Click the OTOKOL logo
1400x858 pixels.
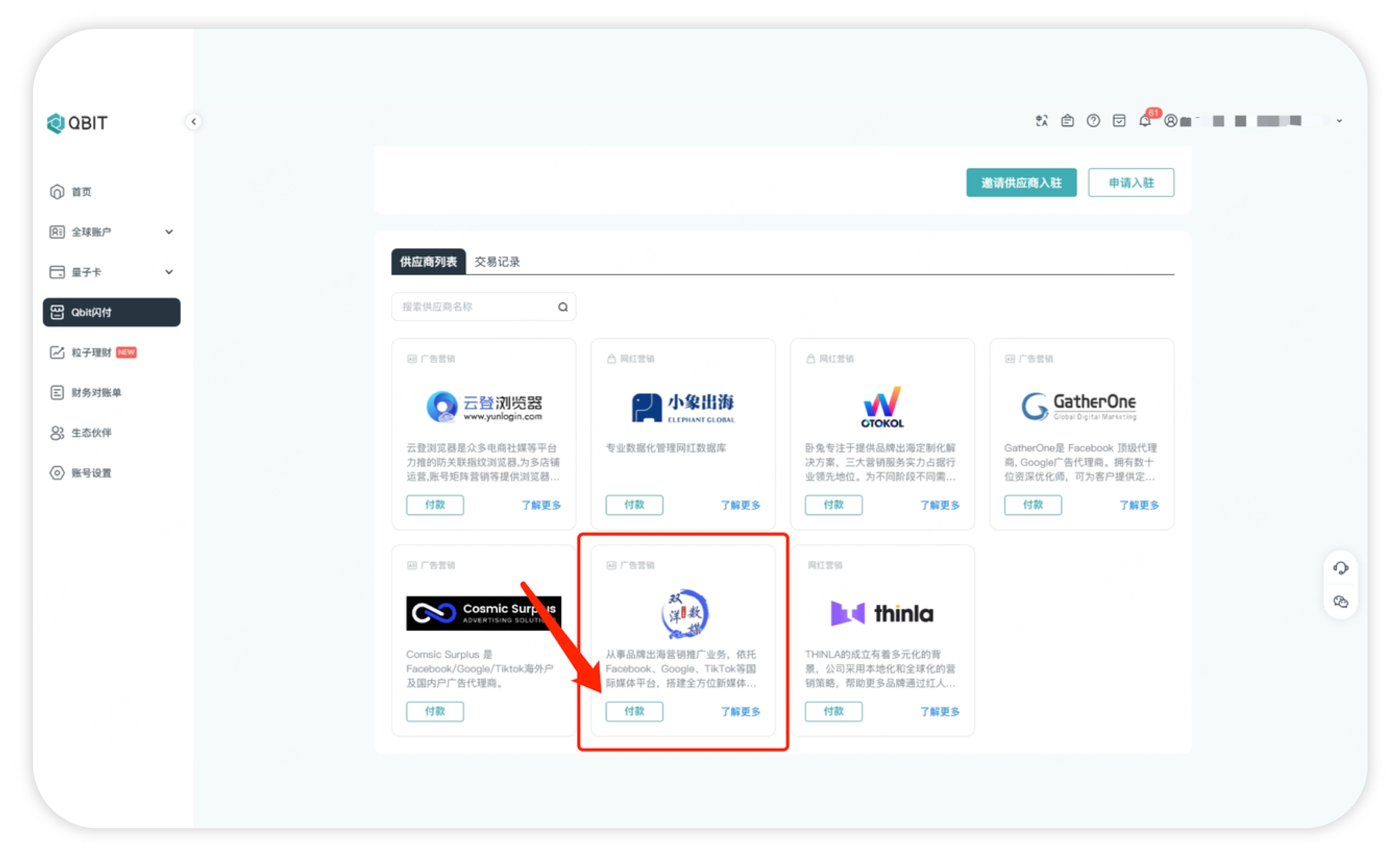pos(882,407)
